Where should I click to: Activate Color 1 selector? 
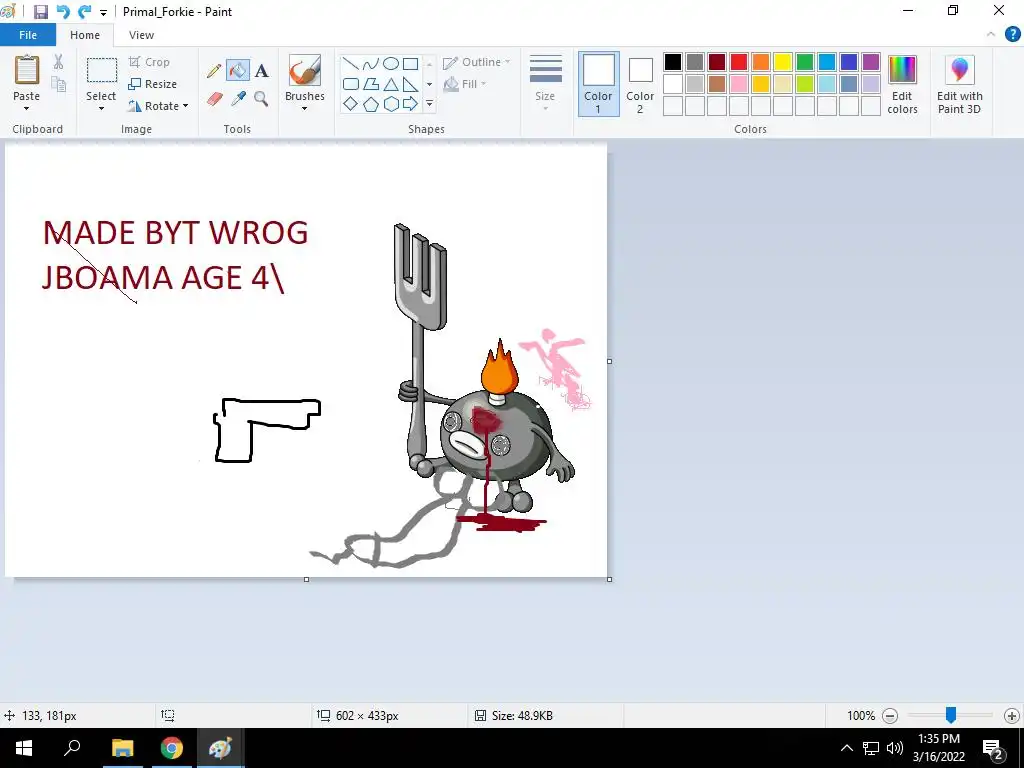(x=598, y=84)
